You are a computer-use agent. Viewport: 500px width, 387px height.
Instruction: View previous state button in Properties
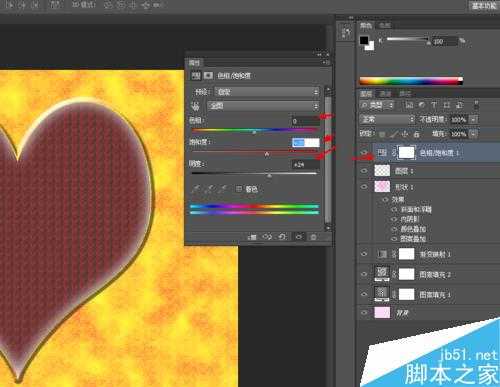pos(267,237)
